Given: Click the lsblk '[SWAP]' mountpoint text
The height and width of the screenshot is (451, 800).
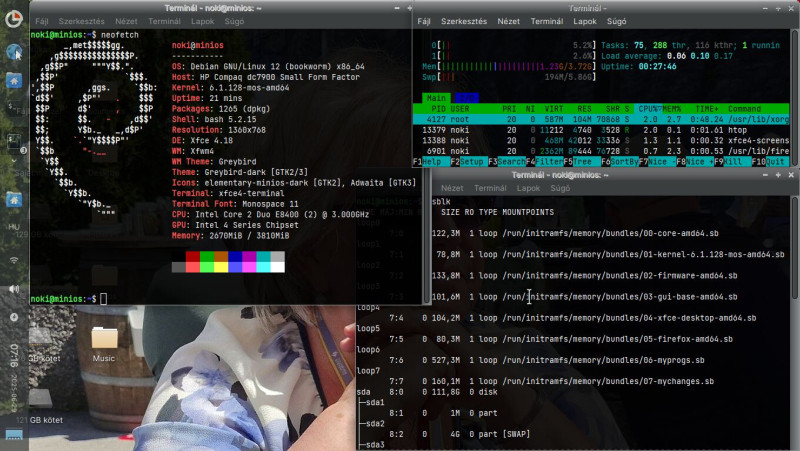Looking at the screenshot, I should [516, 434].
